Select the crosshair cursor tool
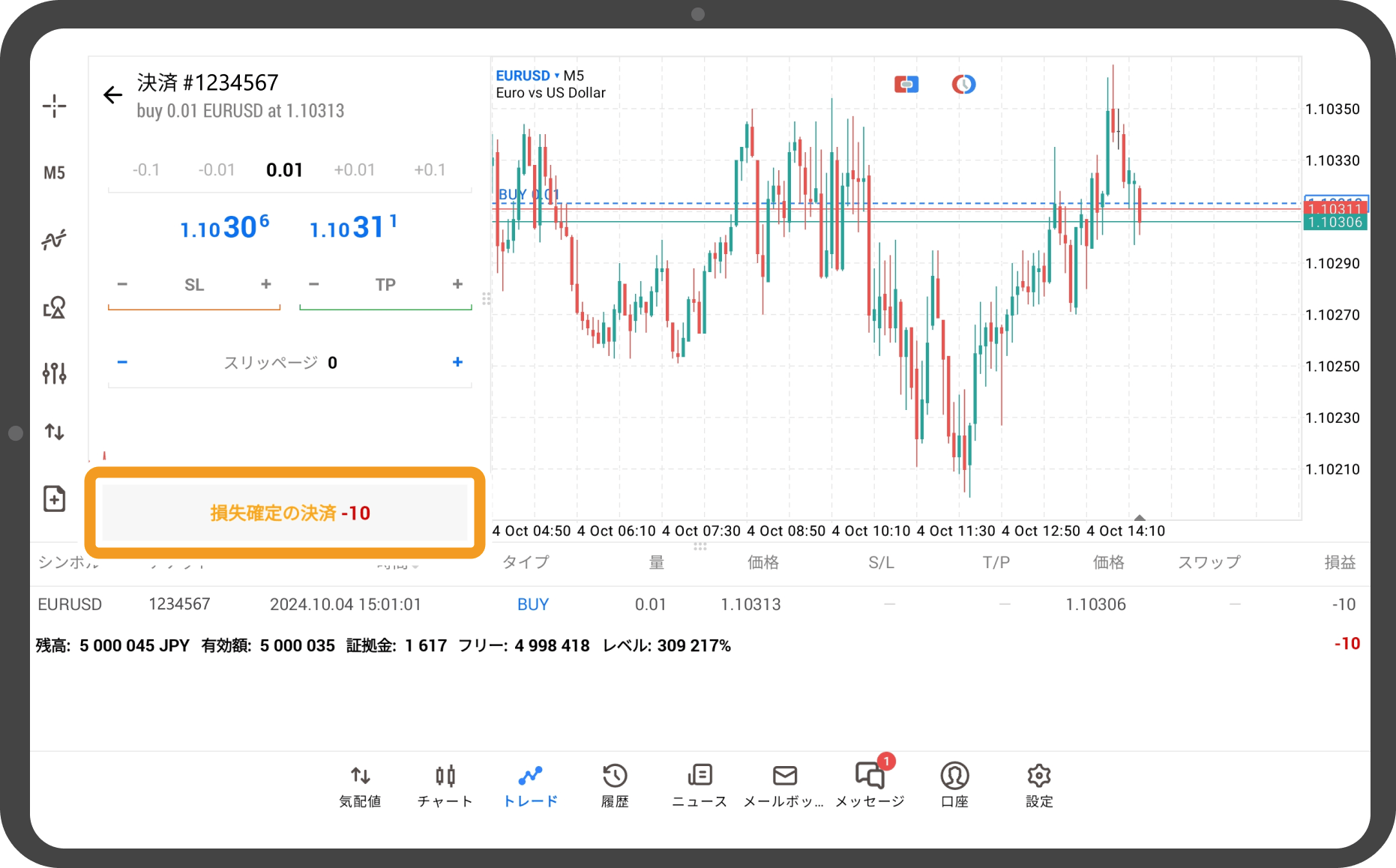This screenshot has height=868, width=1396. [x=54, y=106]
